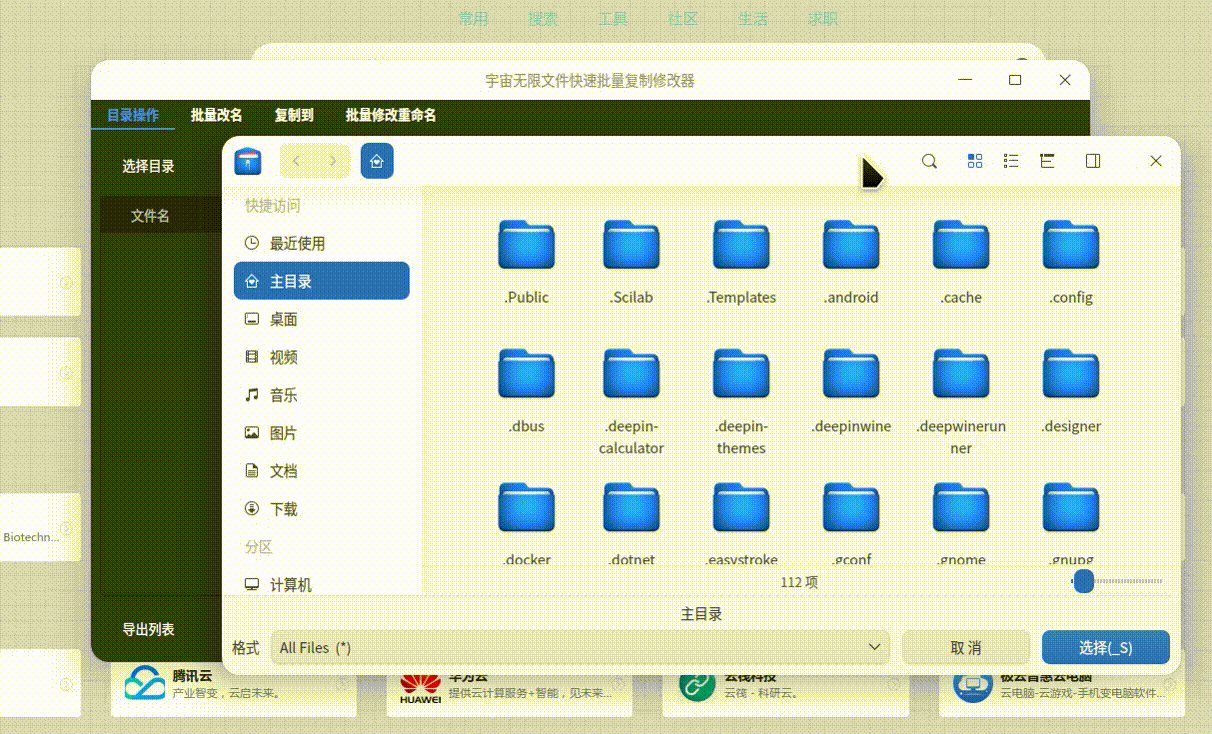Click the search icon in file dialog
The width and height of the screenshot is (1212, 734).
click(x=929, y=161)
